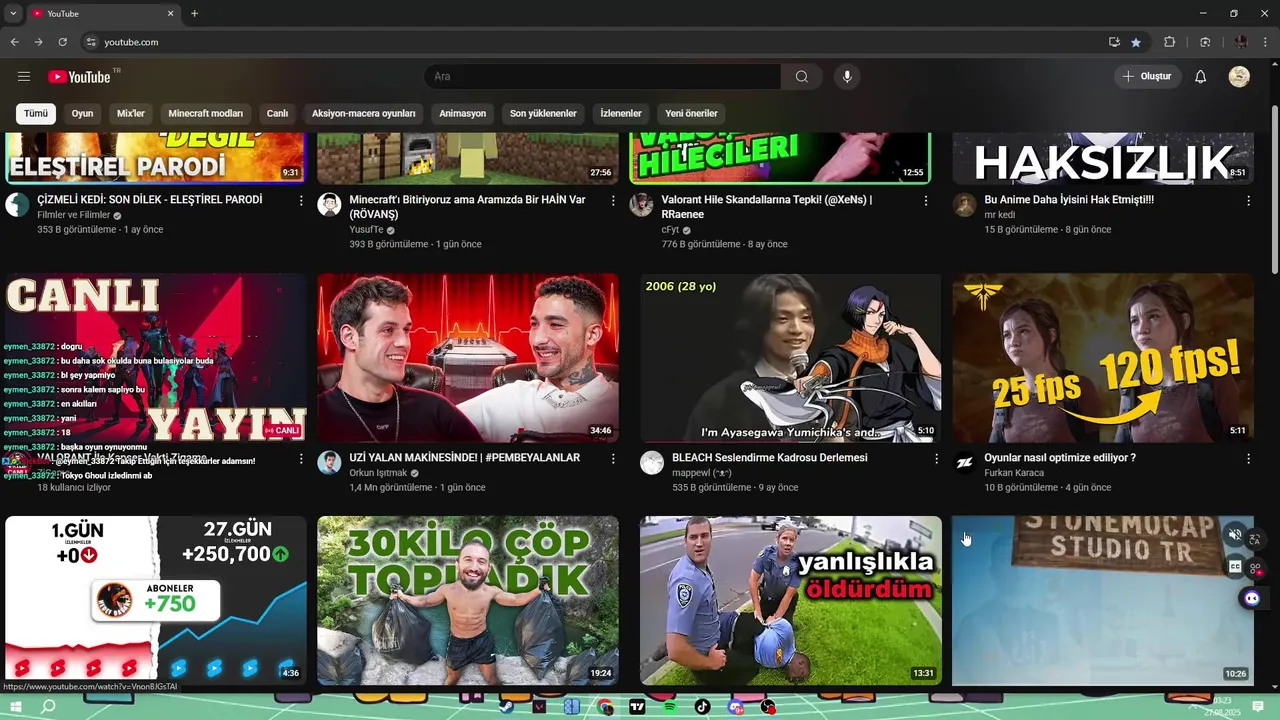Open Spotify from the taskbar

pos(670,707)
